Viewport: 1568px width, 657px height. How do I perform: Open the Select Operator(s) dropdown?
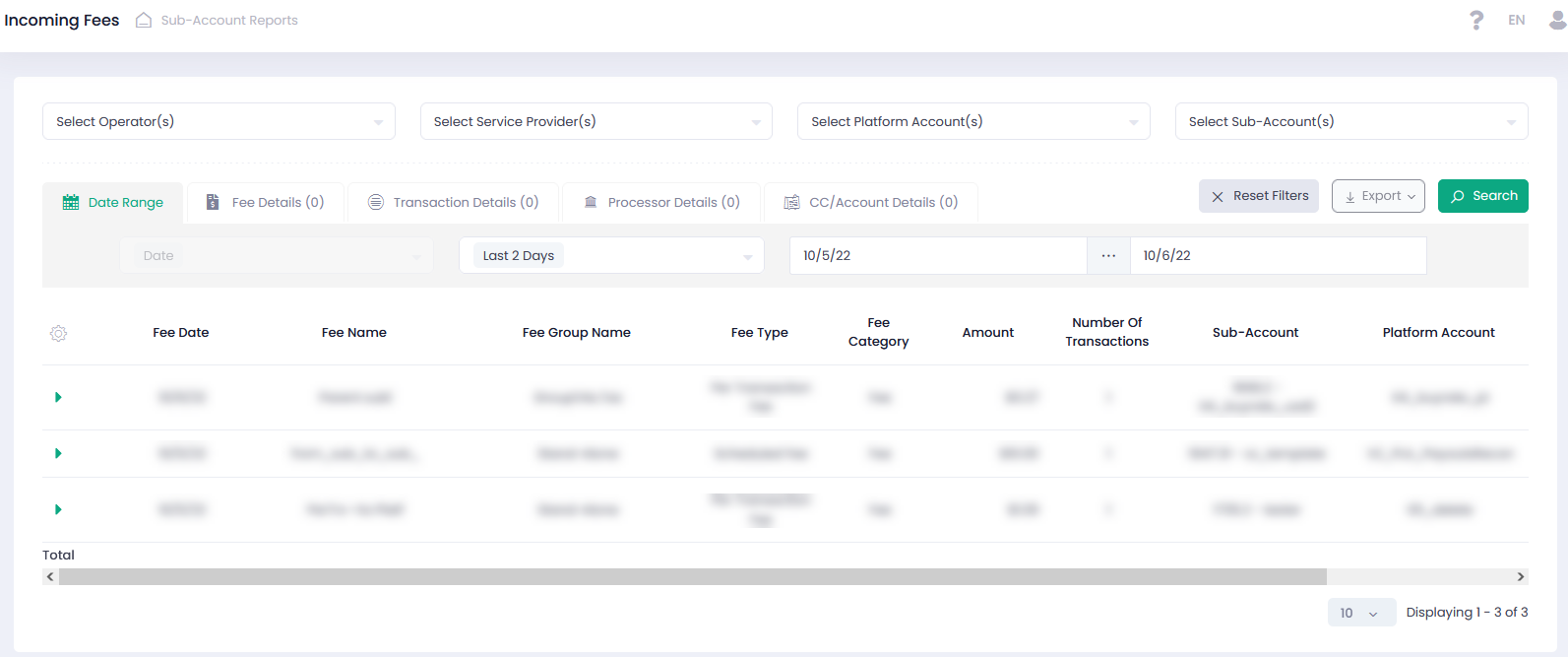click(219, 121)
